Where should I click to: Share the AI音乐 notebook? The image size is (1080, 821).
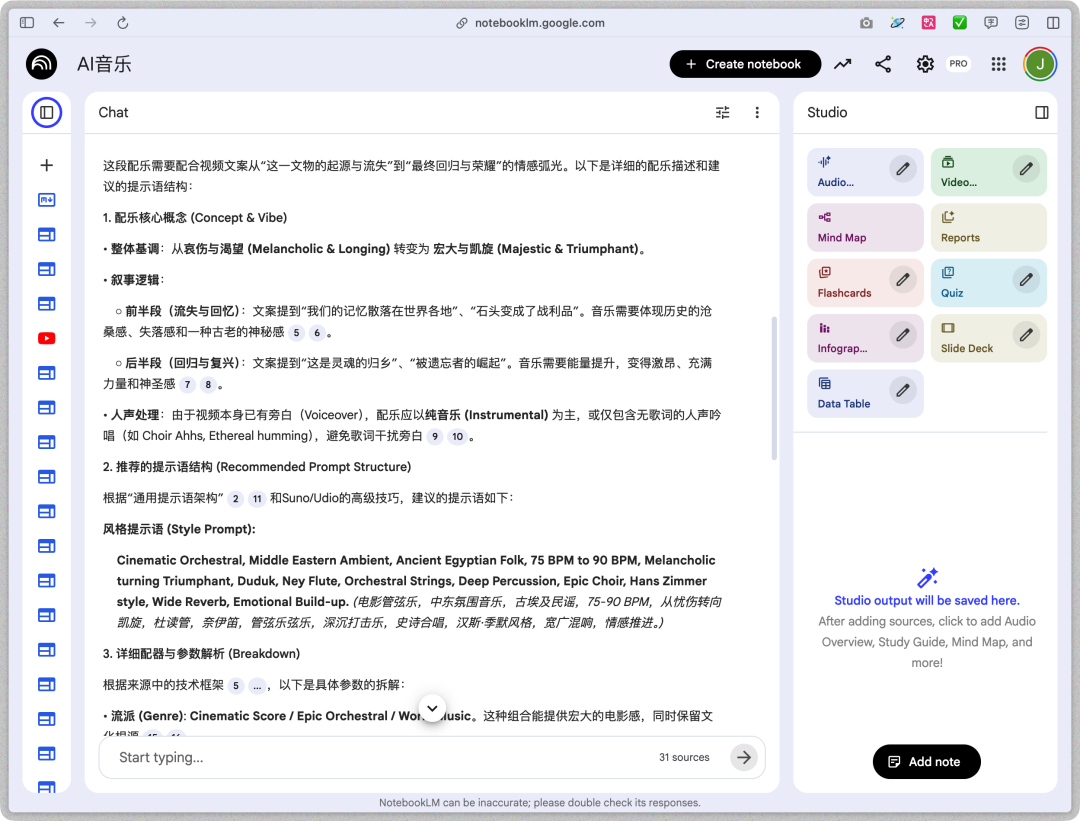[883, 63]
